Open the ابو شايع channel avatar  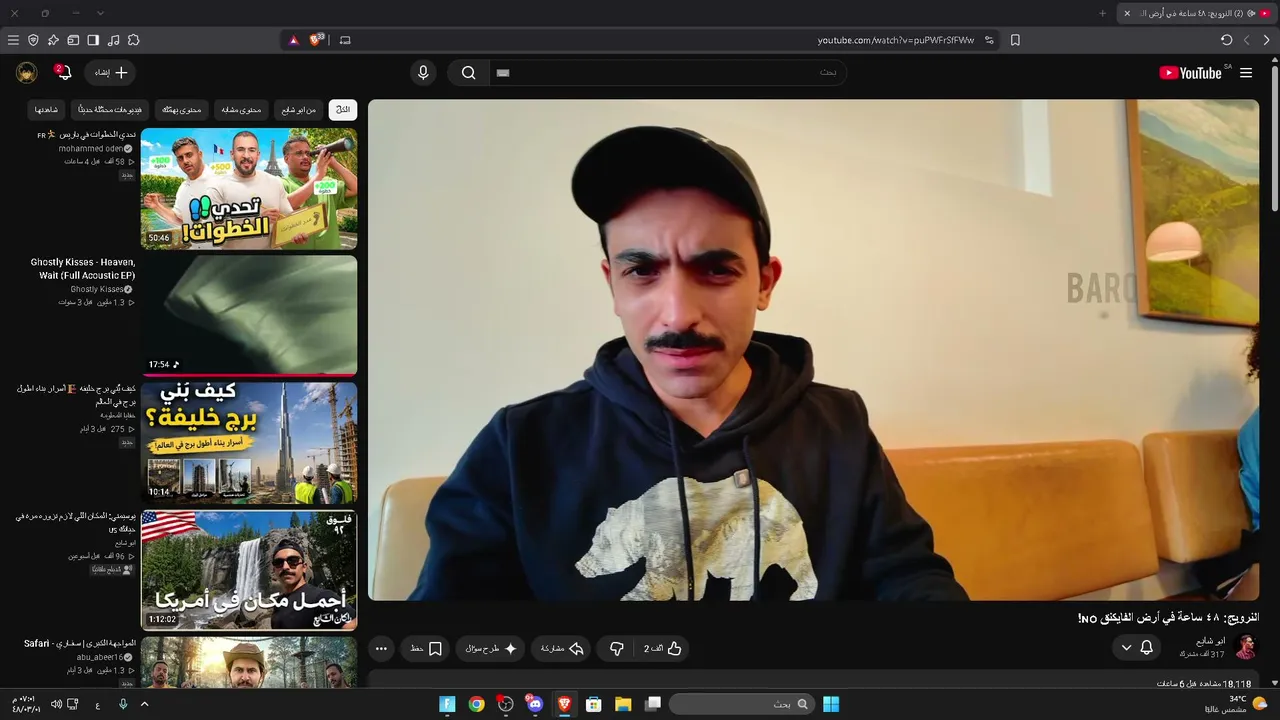[x=1245, y=647]
